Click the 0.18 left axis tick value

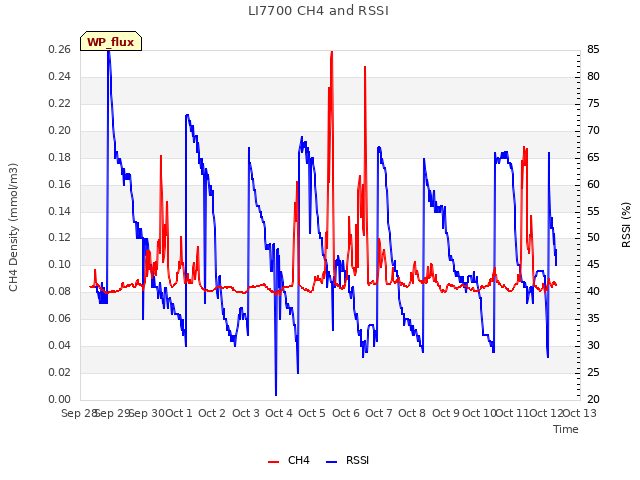(59, 157)
